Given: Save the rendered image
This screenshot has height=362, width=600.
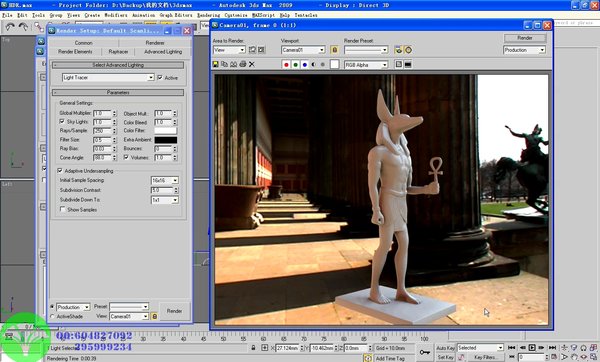Looking at the screenshot, I should 216,64.
